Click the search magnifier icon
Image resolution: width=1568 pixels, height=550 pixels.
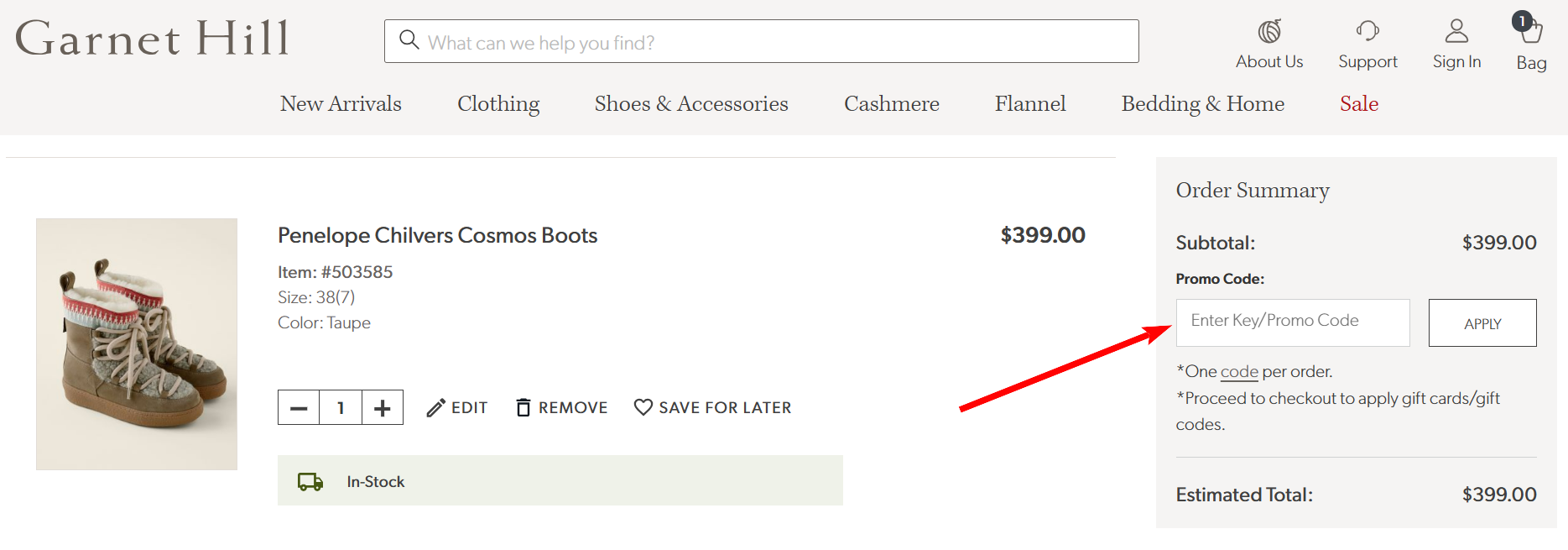pos(409,40)
